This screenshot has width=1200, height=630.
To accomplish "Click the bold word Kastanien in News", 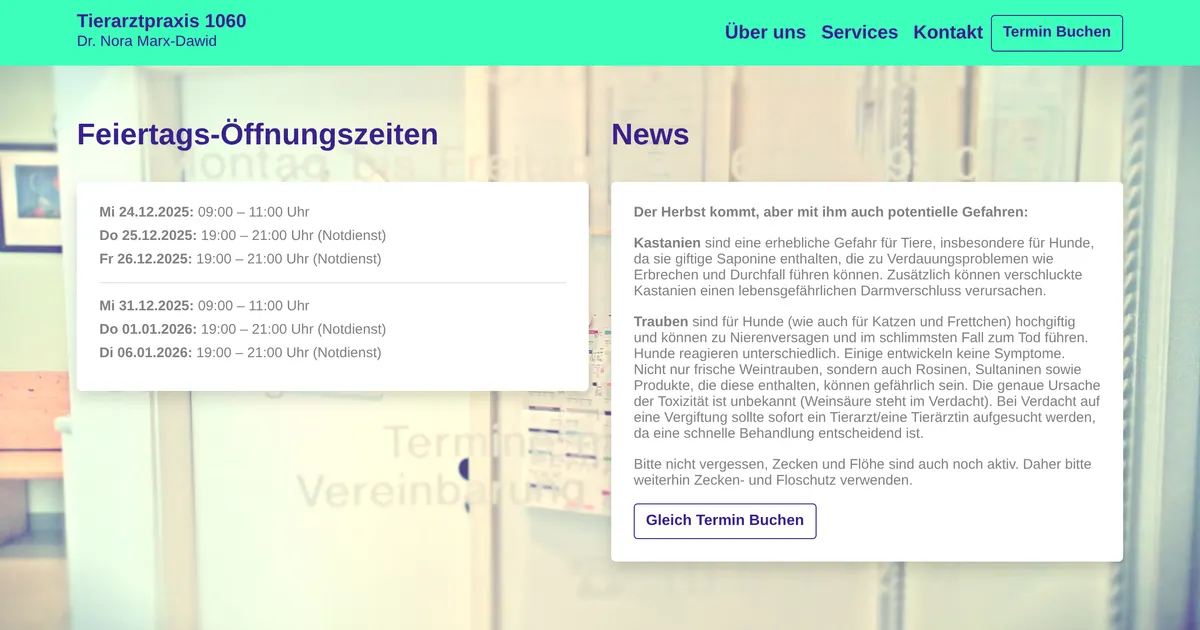I will (x=667, y=243).
